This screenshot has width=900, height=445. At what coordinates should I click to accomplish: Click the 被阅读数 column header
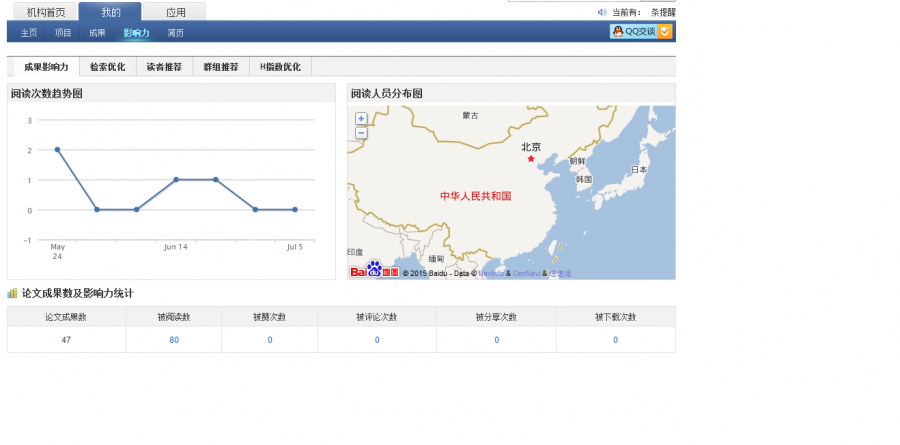click(174, 317)
